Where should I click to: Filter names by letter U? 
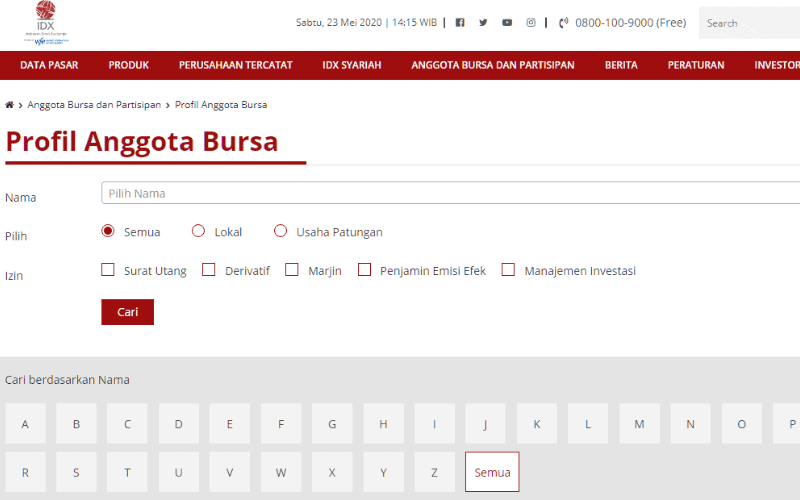point(179,472)
